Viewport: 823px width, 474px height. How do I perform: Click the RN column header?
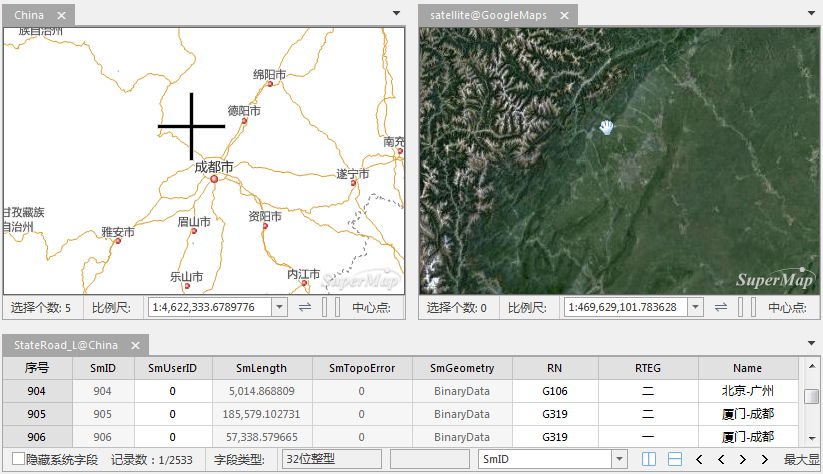pos(554,368)
